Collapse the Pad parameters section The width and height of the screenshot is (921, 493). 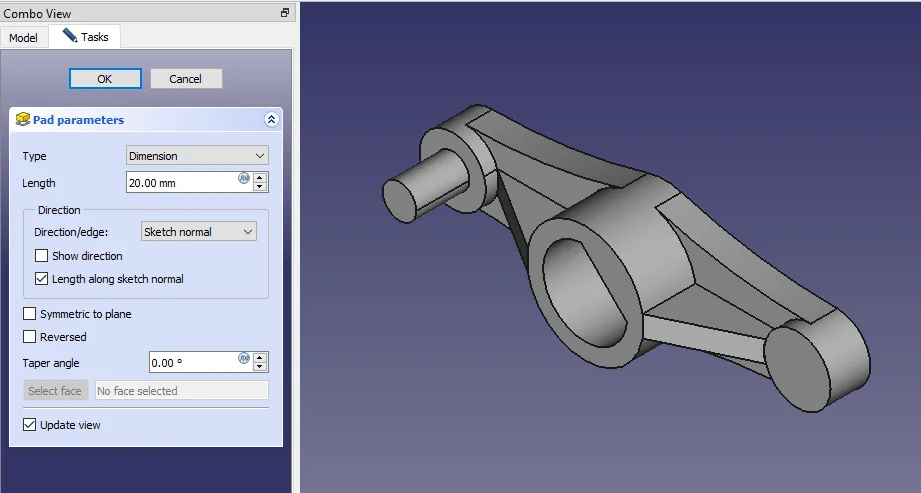[x=271, y=120]
